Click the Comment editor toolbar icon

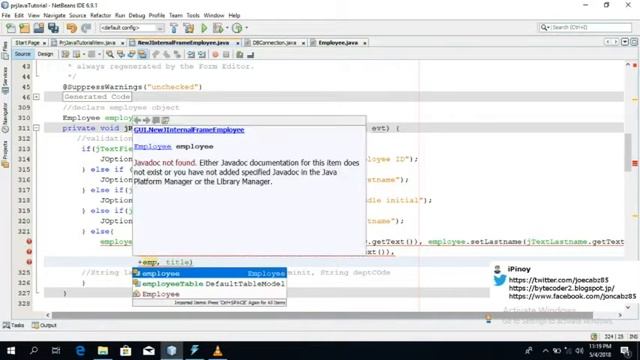click(240, 54)
